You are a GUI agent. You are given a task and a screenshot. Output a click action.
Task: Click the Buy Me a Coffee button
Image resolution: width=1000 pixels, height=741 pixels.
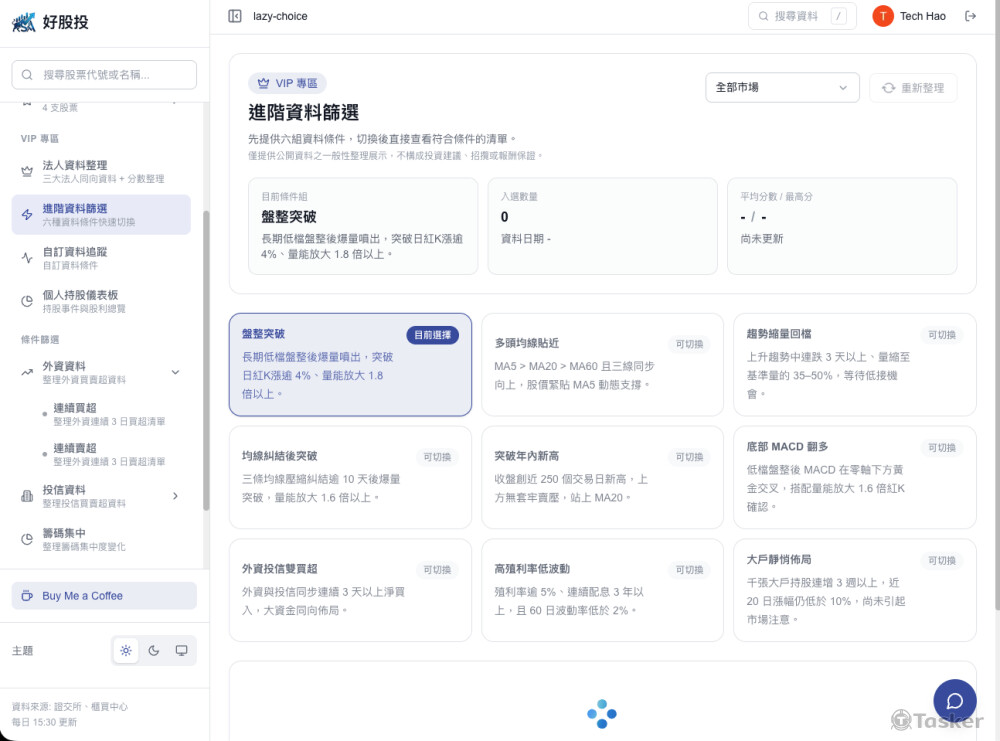pyautogui.click(x=104, y=596)
